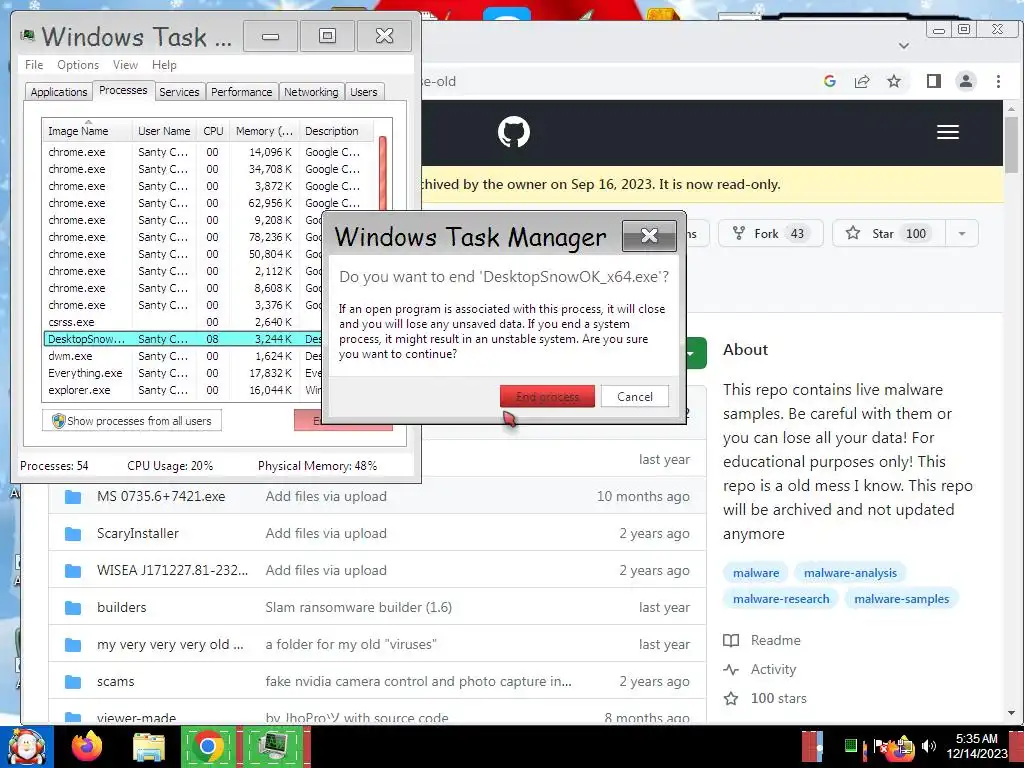Screen dimensions: 1024x768
Task: Select the DesktopSnow process row
Action: coord(184,339)
